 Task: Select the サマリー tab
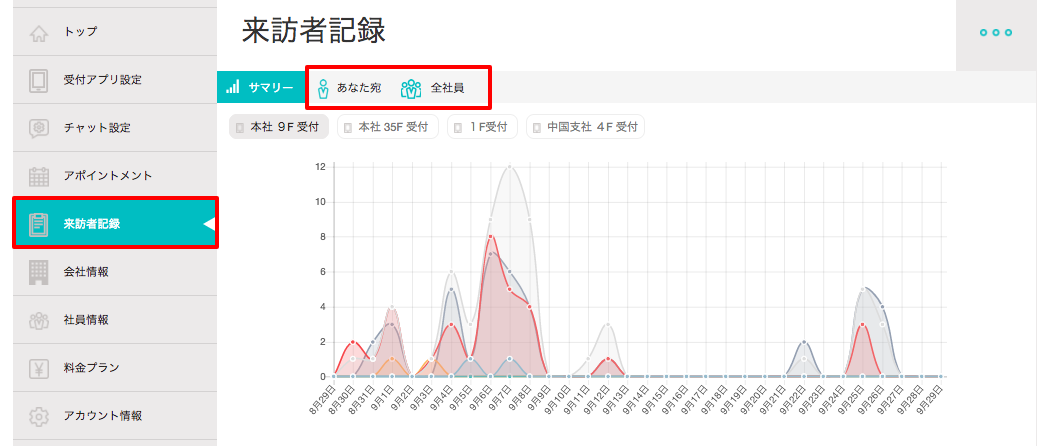(260, 88)
